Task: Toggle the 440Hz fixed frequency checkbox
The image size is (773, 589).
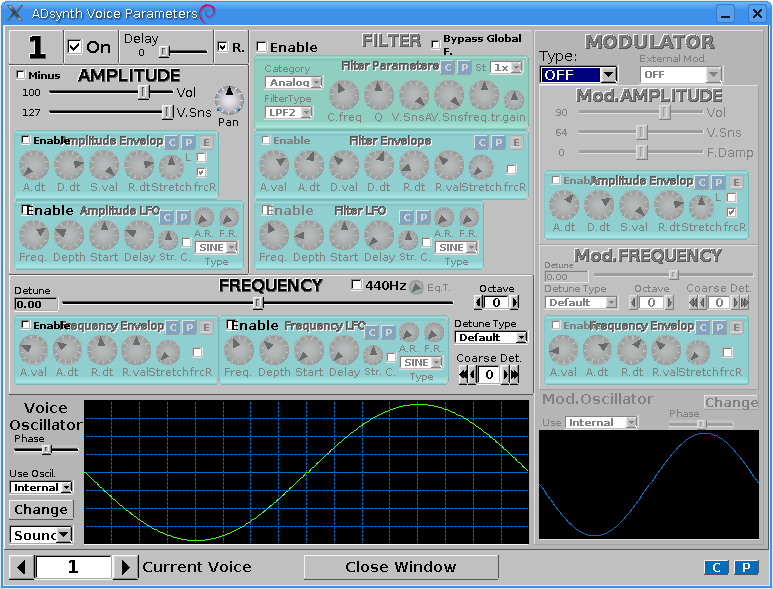Action: click(x=356, y=285)
